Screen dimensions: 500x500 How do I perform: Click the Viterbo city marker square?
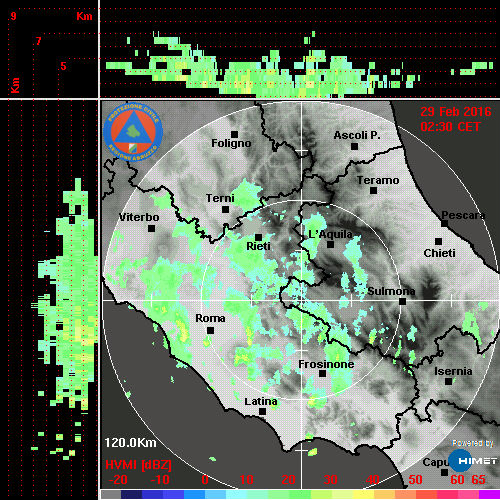pos(151,229)
